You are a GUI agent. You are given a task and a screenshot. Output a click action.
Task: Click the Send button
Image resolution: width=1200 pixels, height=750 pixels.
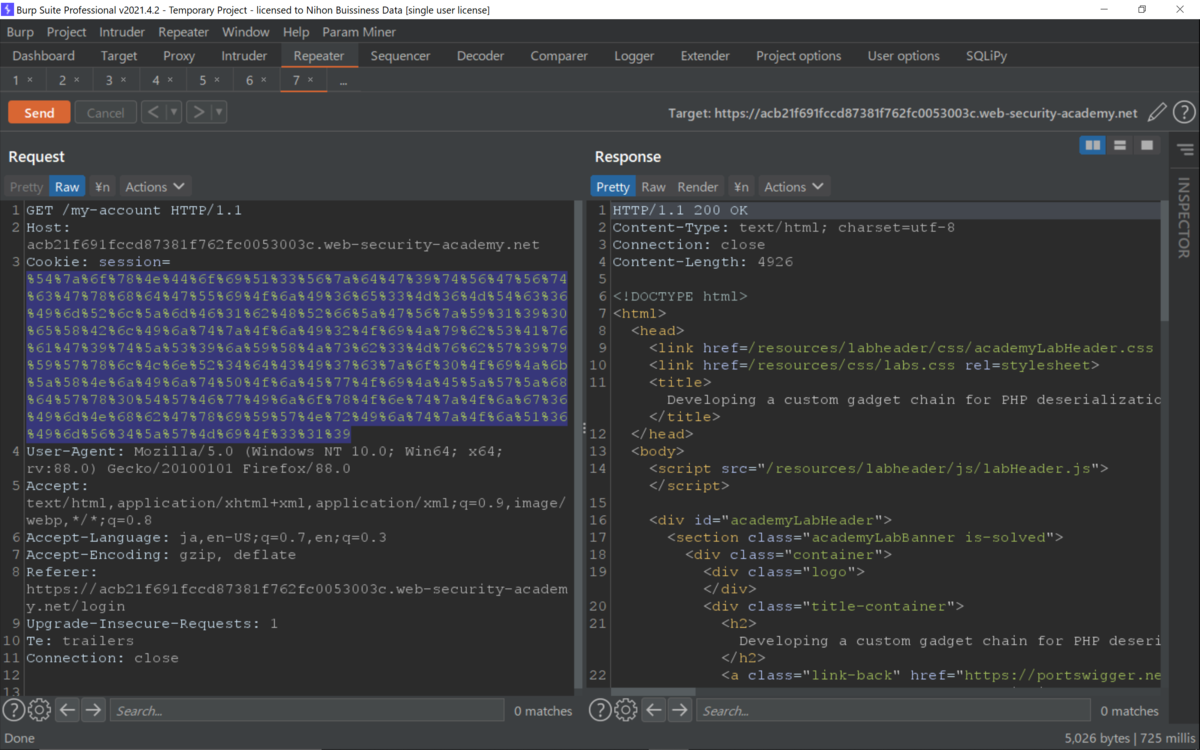tap(39, 112)
